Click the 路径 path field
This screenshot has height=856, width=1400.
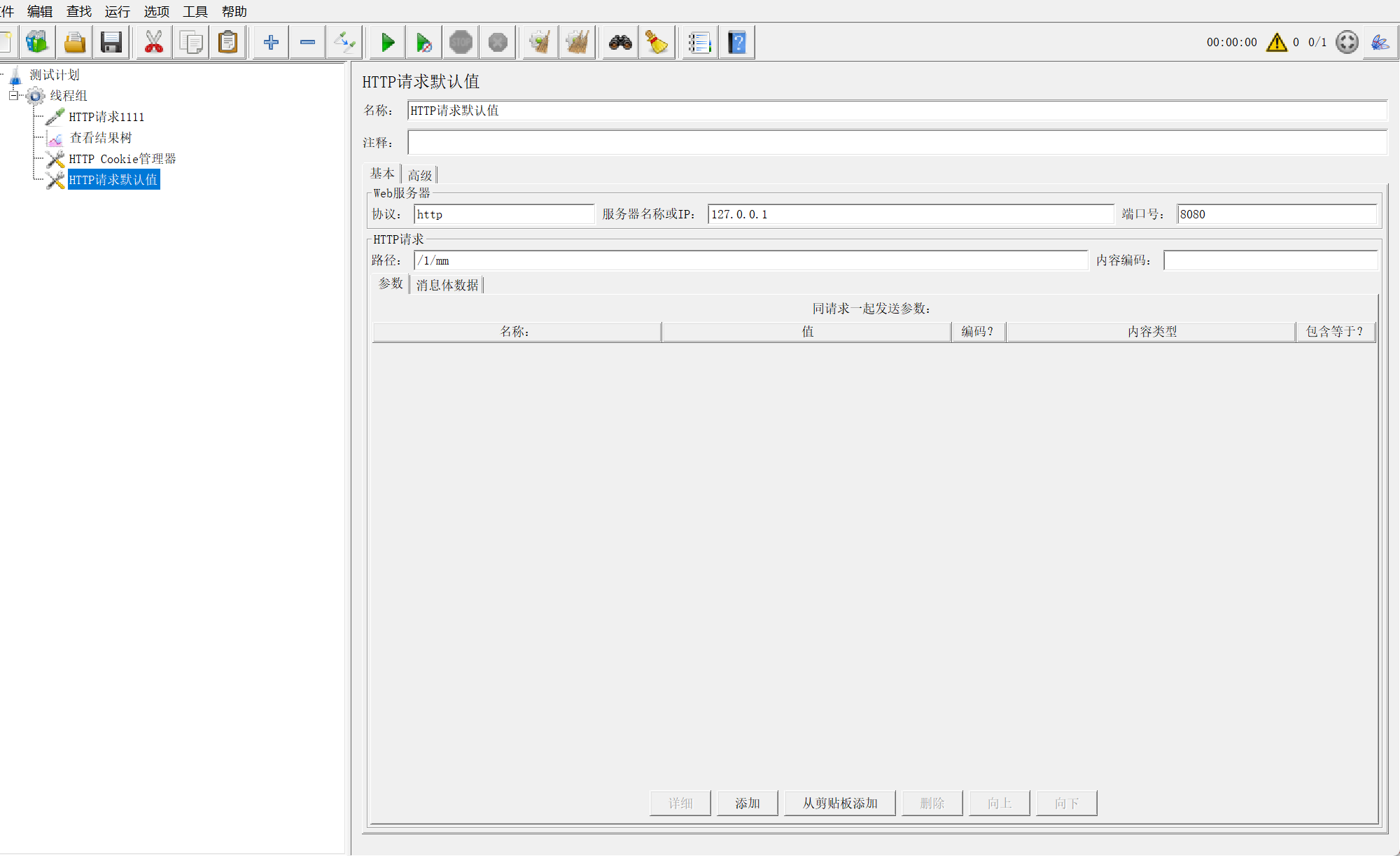click(751, 260)
